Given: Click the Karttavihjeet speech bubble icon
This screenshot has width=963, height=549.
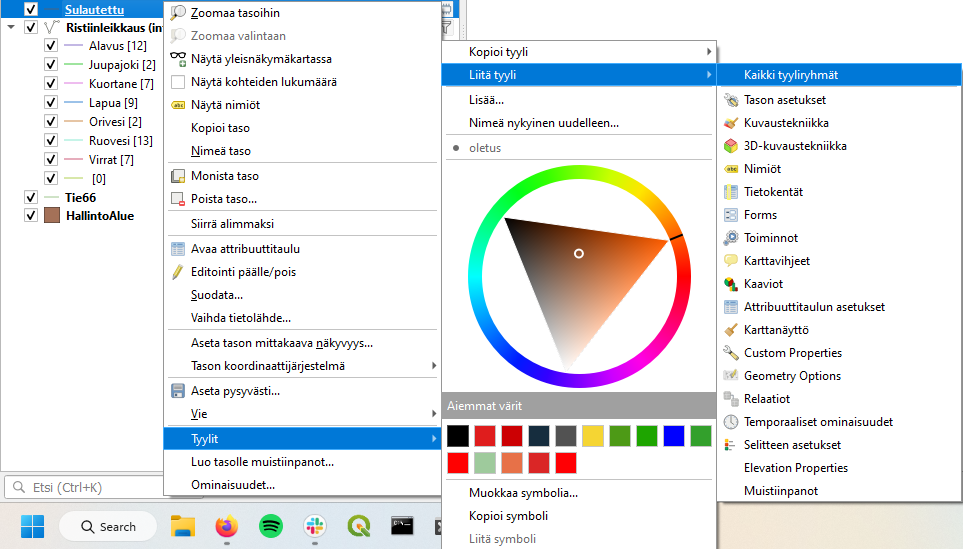Looking at the screenshot, I should coord(731,261).
